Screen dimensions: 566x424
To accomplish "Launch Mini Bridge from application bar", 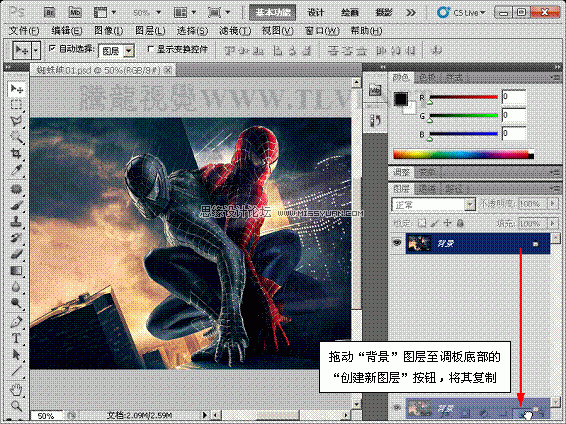I will [75, 13].
